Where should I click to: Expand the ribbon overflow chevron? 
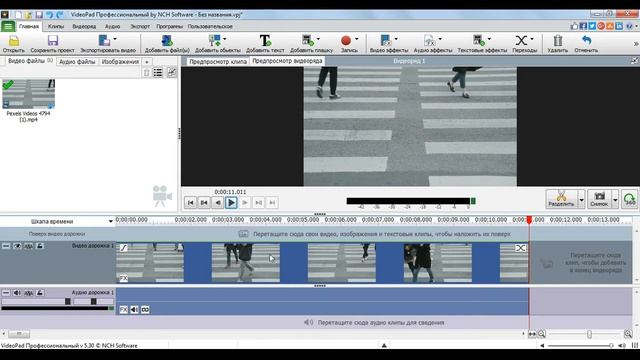636,44
